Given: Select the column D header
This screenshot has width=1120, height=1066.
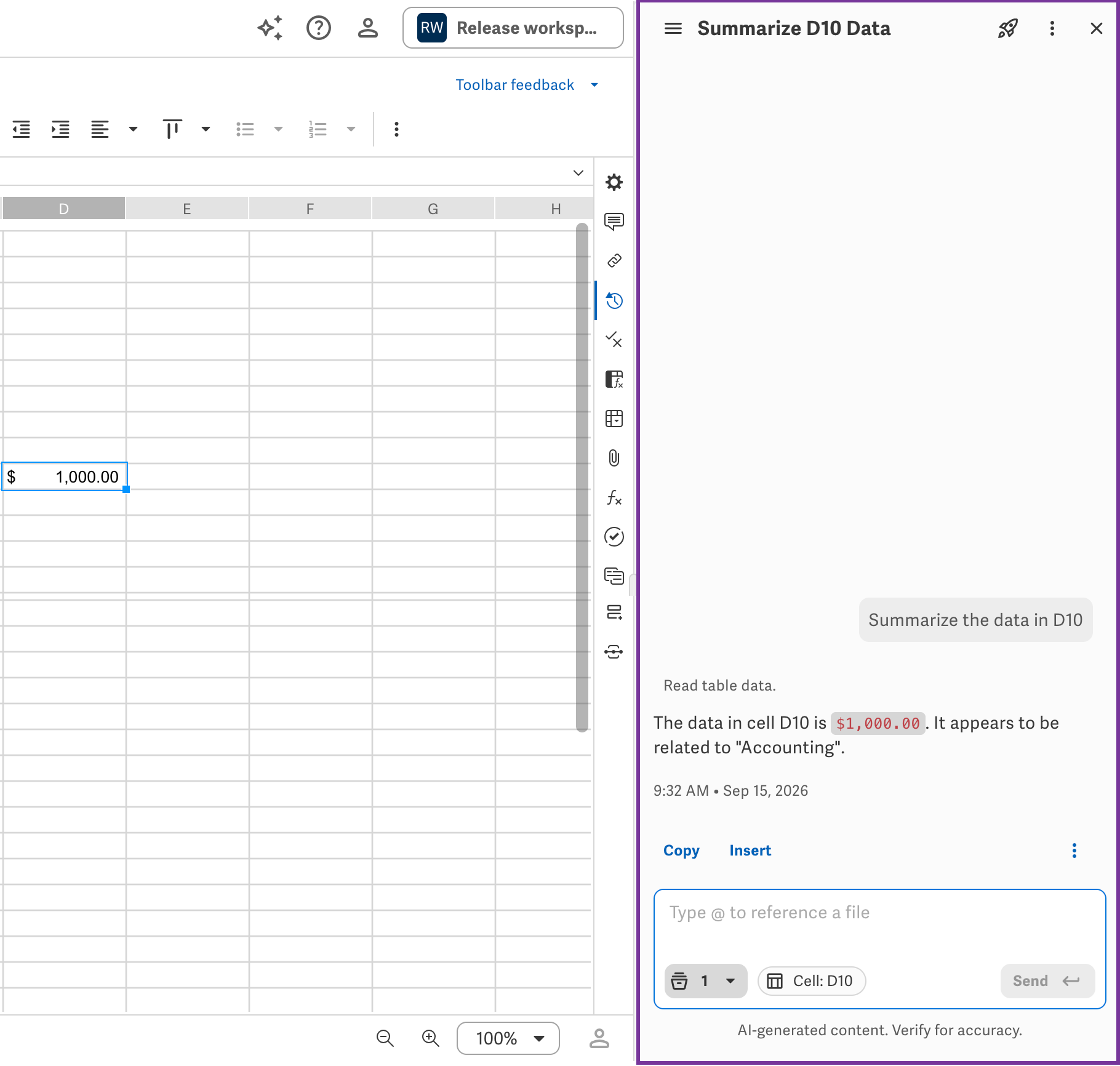Looking at the screenshot, I should 64,209.
